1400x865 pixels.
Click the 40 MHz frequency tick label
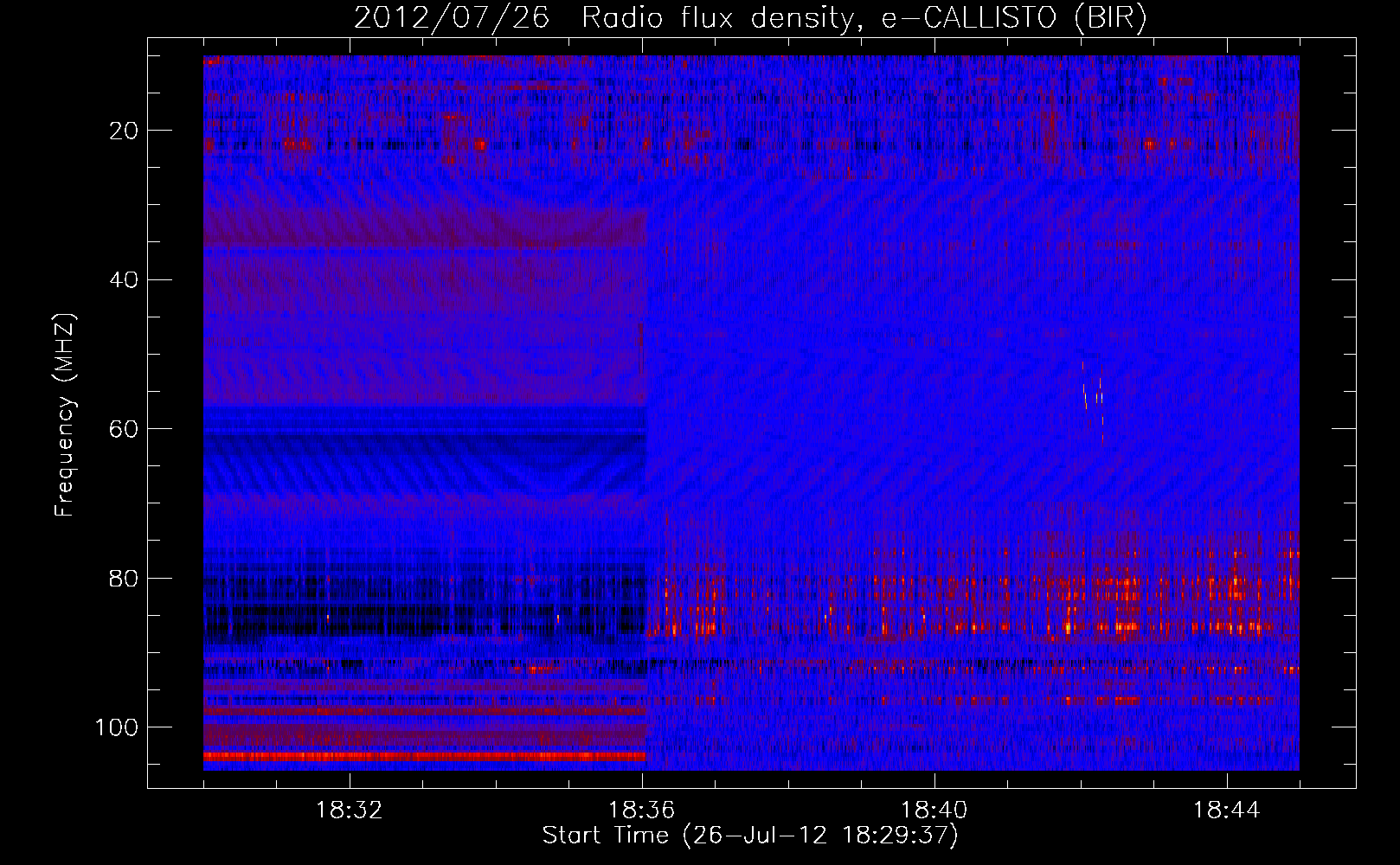click(125, 280)
